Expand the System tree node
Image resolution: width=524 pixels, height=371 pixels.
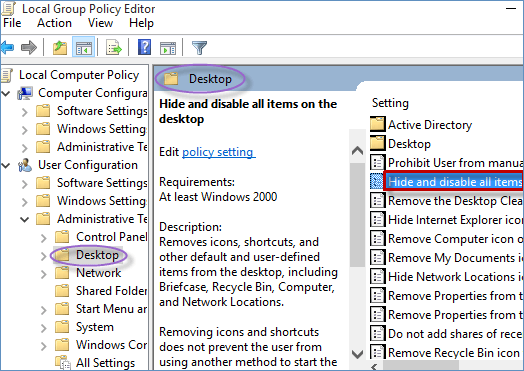[x=43, y=328]
